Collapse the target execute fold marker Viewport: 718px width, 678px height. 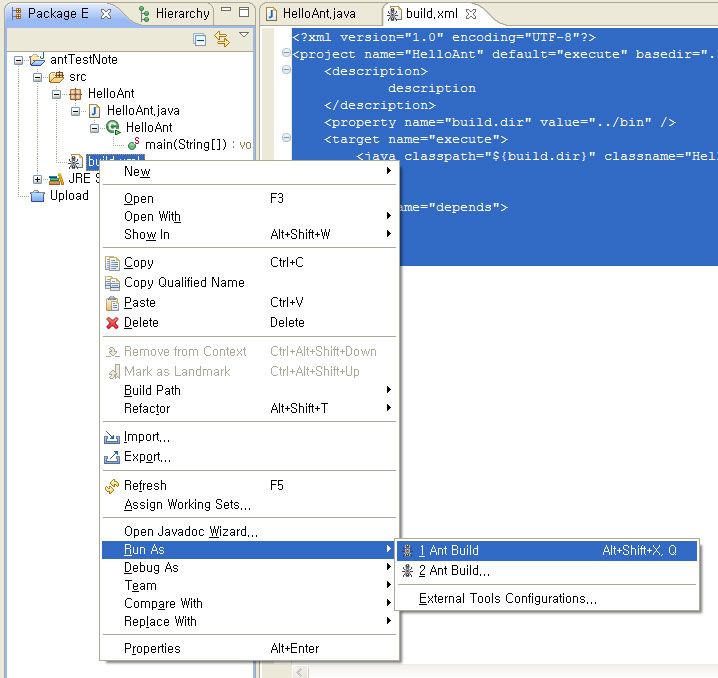click(286, 138)
